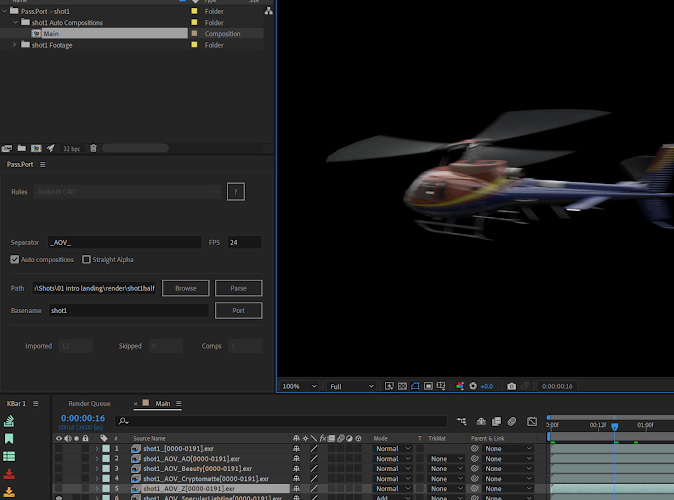Click the red download KBar icon
This screenshot has width=674, height=500.
click(x=9, y=474)
